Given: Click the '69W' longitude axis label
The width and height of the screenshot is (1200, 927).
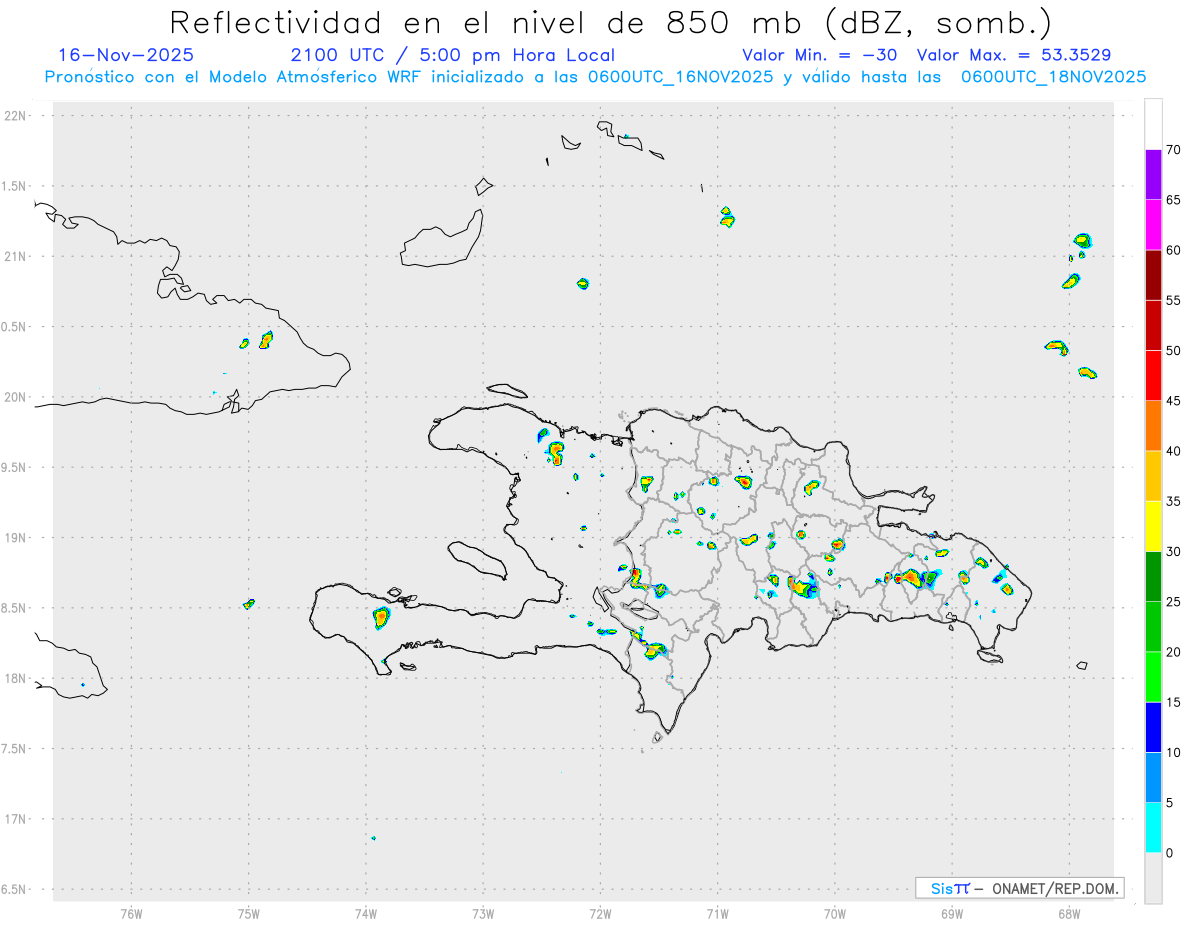Looking at the screenshot, I should click(952, 913).
